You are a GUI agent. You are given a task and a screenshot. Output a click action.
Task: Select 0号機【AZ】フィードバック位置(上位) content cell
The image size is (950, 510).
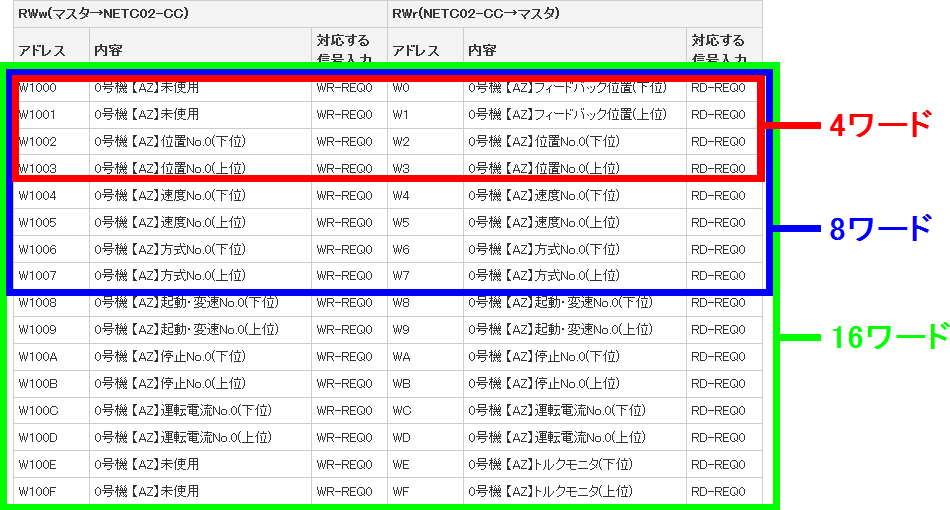[x=574, y=114]
